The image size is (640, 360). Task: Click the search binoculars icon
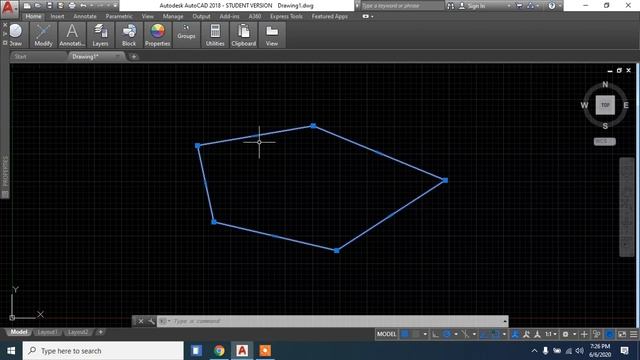pyautogui.click(x=450, y=6)
